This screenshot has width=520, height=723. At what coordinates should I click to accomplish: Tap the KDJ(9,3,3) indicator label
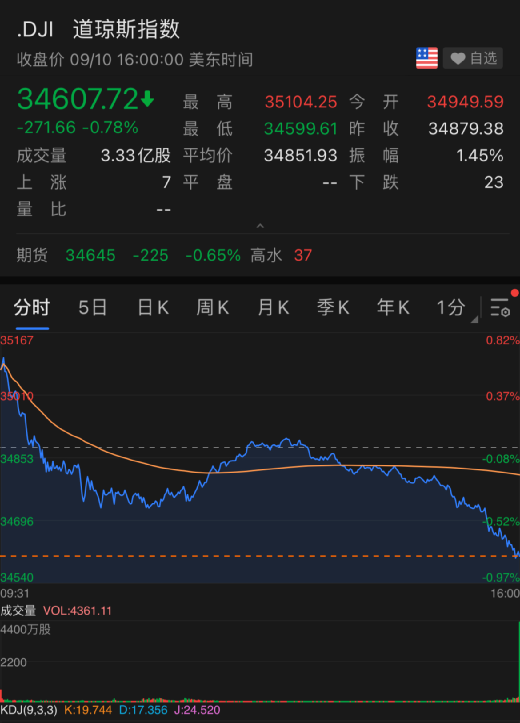coord(29,710)
